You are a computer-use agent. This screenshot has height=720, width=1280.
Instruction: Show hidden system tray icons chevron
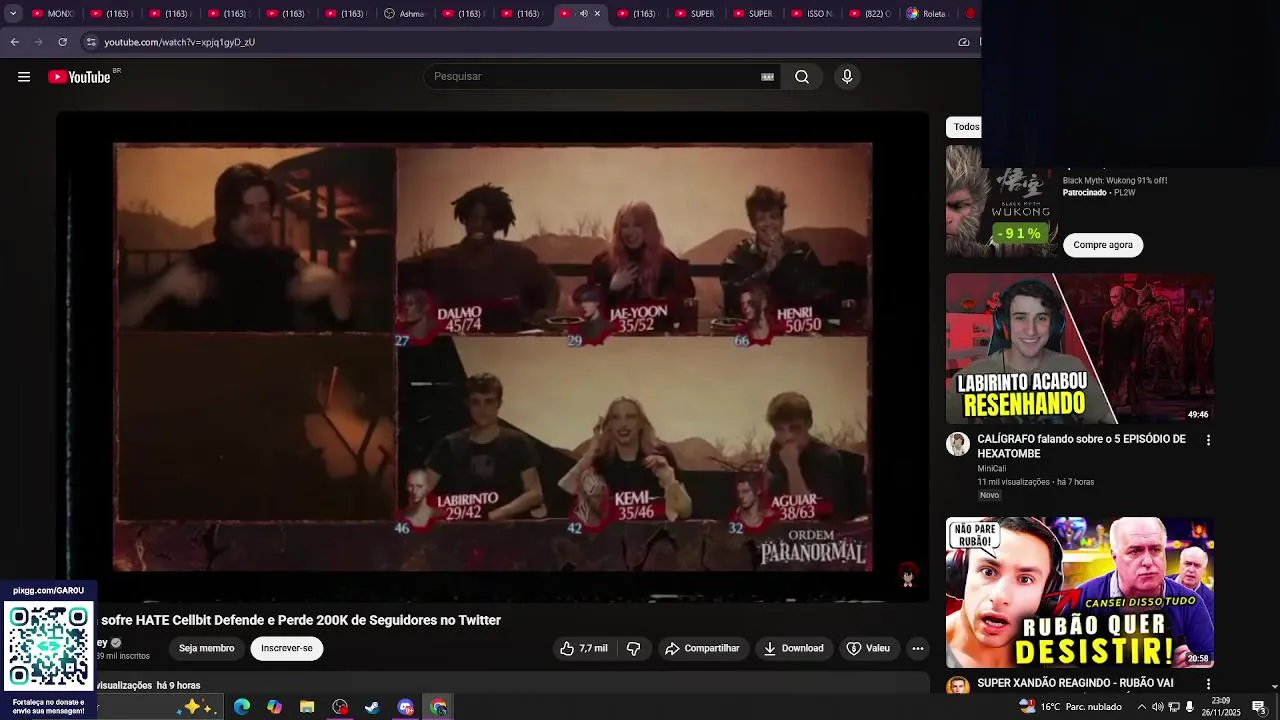1141,707
